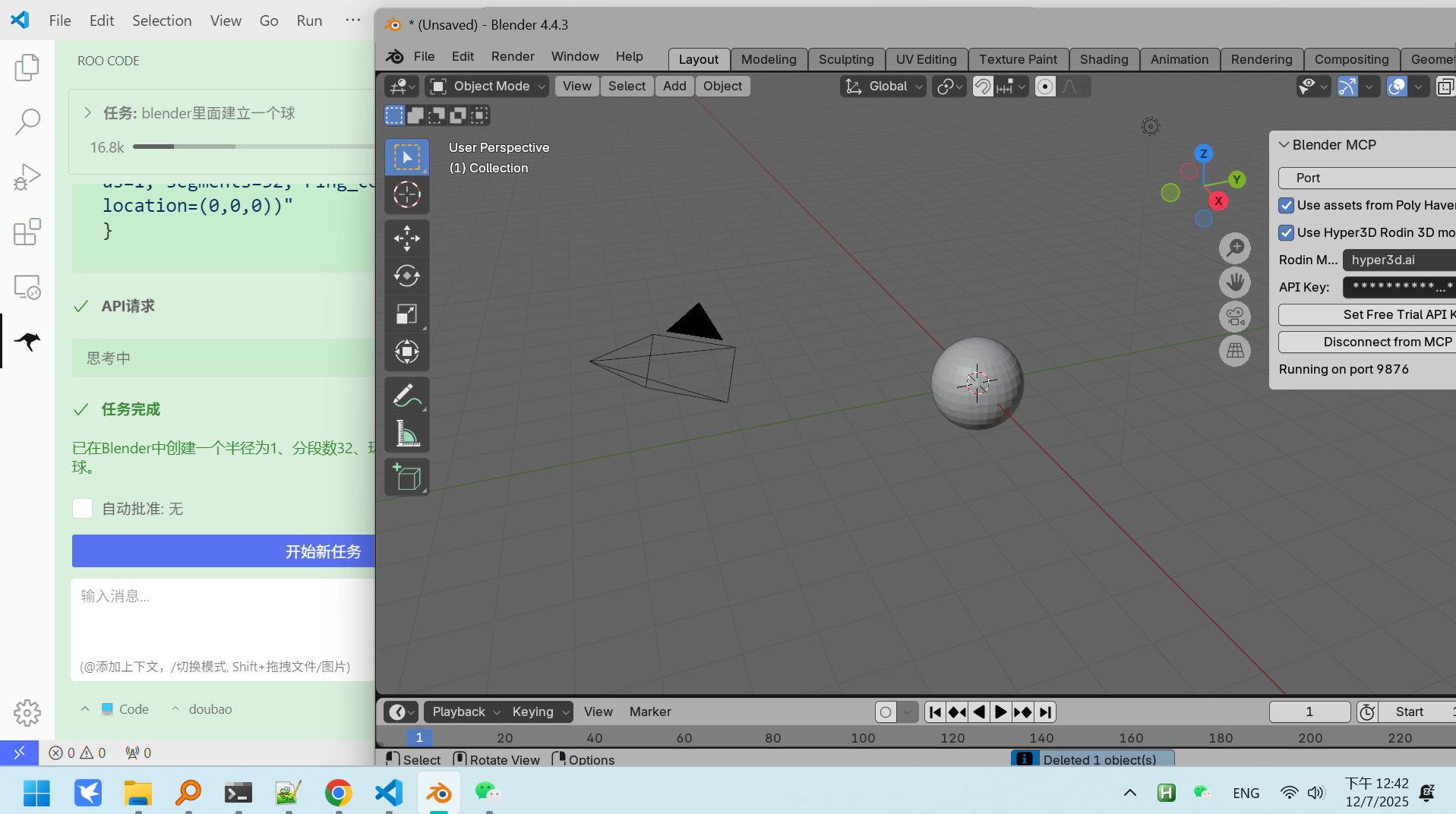Open the Keying dropdown in timeline
Viewport: 1456px width, 814px height.
pyautogui.click(x=541, y=712)
